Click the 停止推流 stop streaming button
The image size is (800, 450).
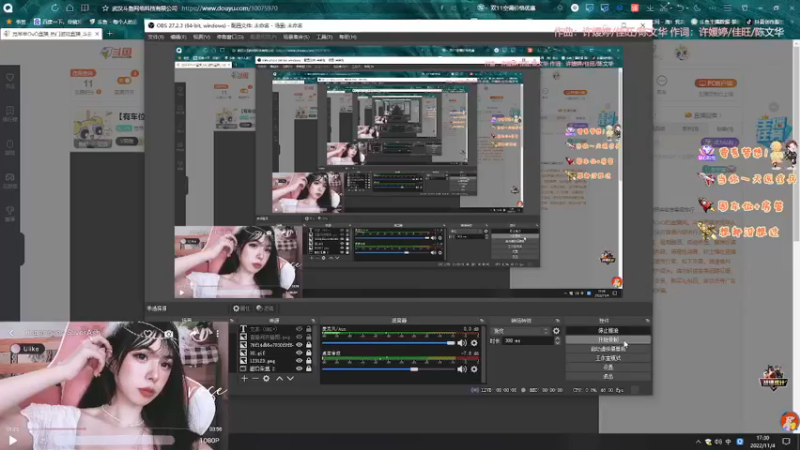tap(608, 331)
